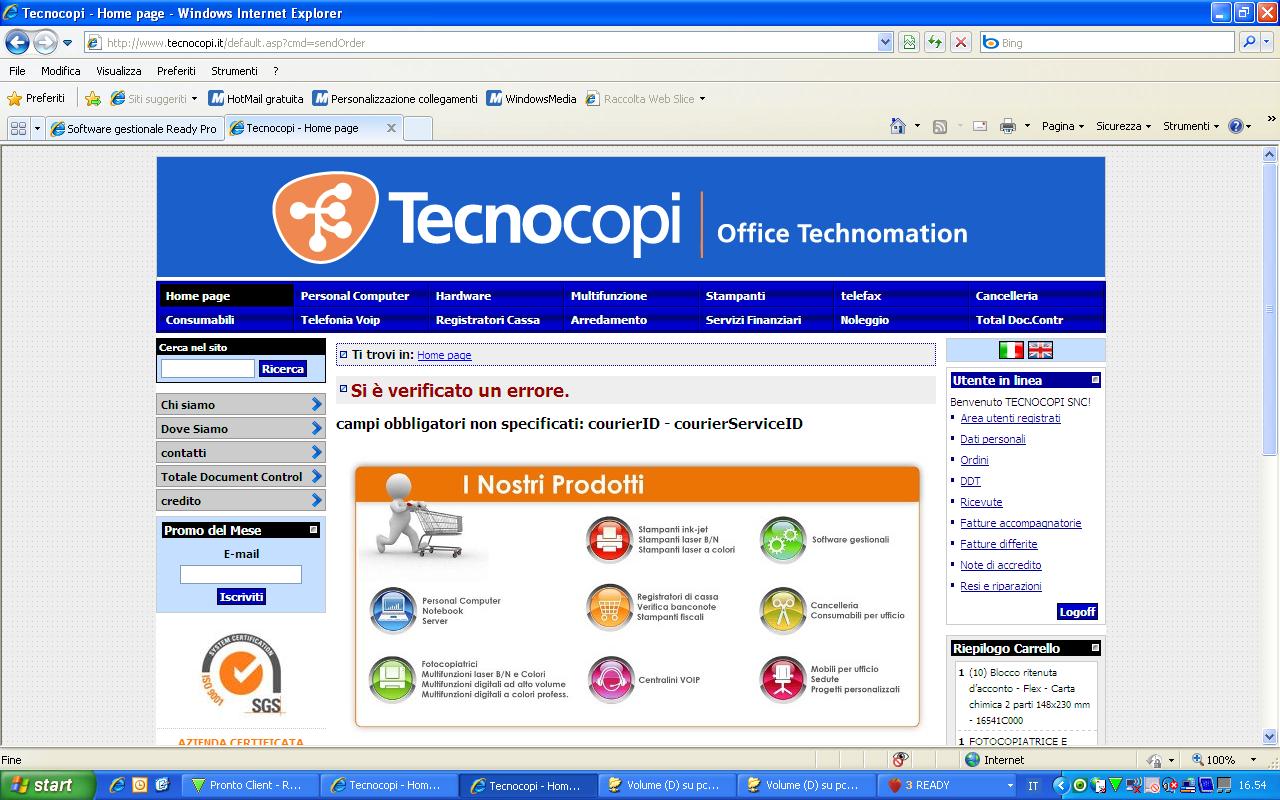Click the Cancelleria yellow scissors icon
Screen dimensions: 1280x800
783,610
